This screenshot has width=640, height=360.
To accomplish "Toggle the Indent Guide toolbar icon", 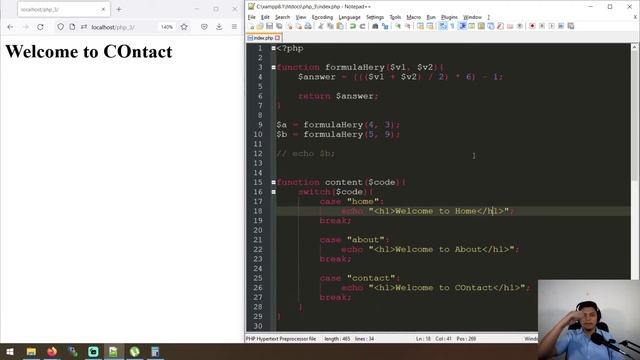I will point(462,26).
